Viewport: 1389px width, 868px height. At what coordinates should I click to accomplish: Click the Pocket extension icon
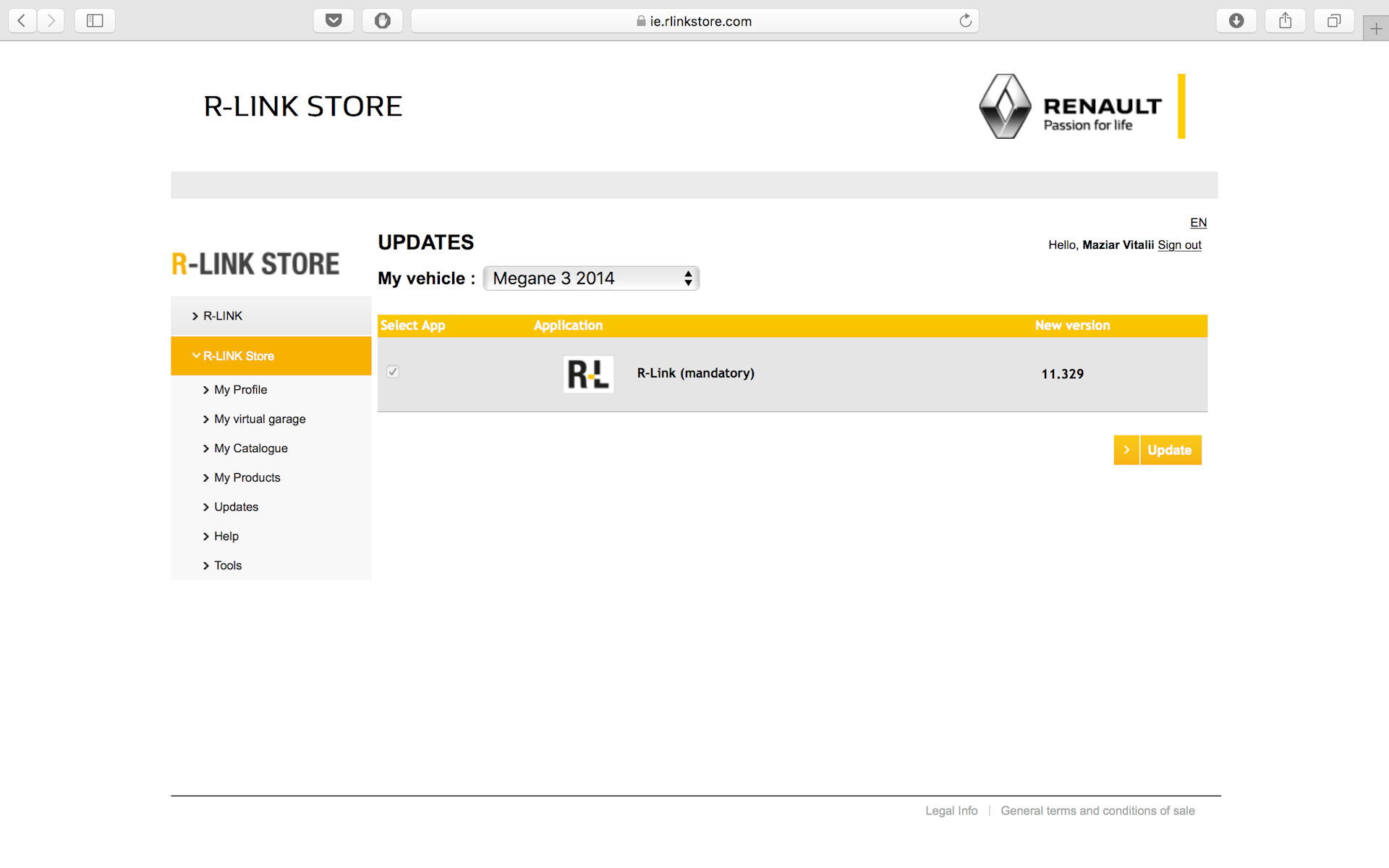coord(334,20)
